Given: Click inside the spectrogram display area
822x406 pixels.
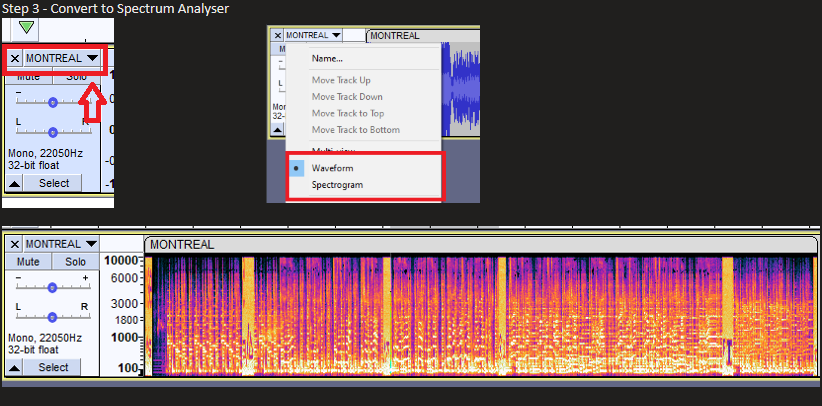Looking at the screenshot, I should click(480, 315).
